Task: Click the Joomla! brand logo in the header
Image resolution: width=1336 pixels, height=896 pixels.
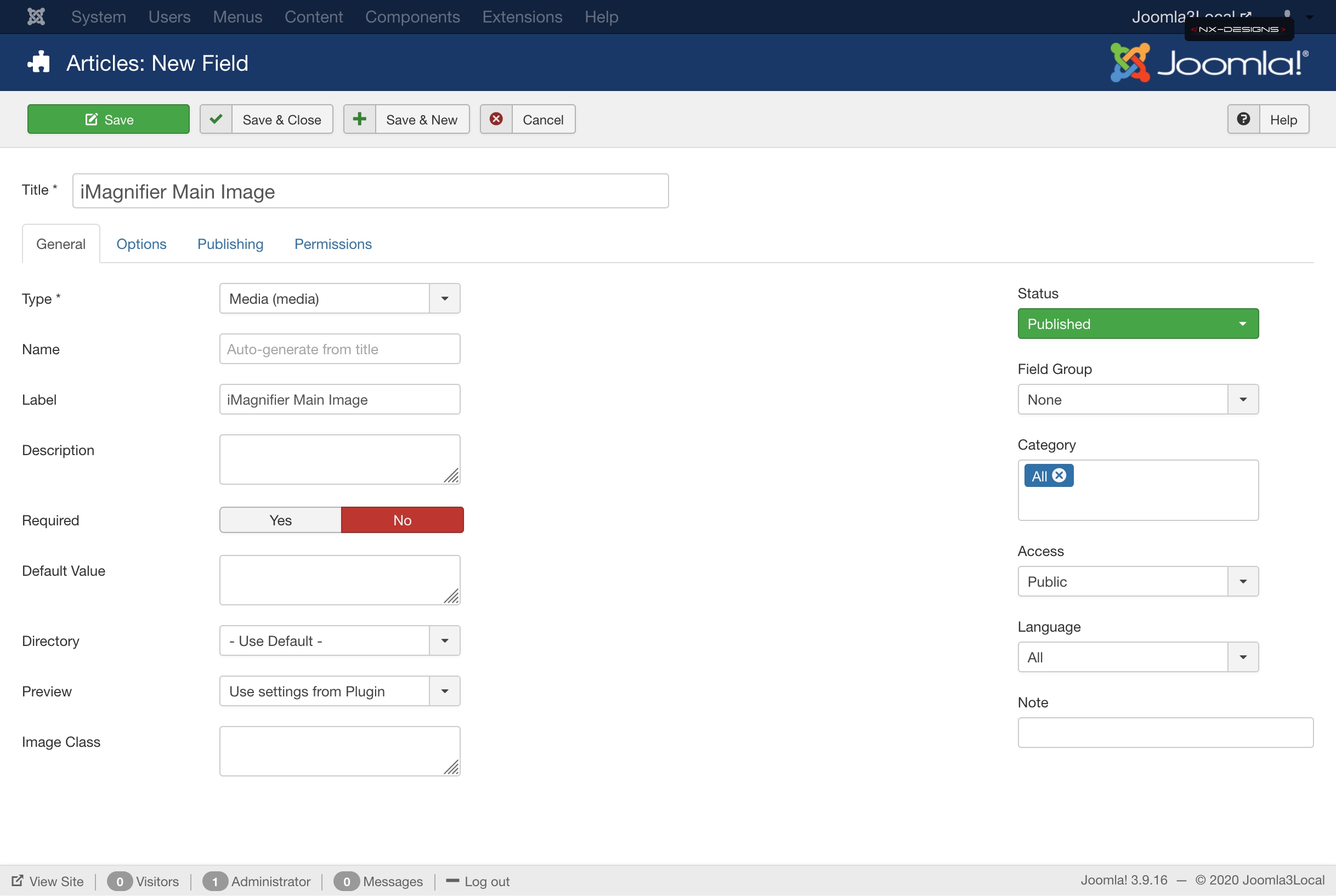Action: tap(1209, 63)
